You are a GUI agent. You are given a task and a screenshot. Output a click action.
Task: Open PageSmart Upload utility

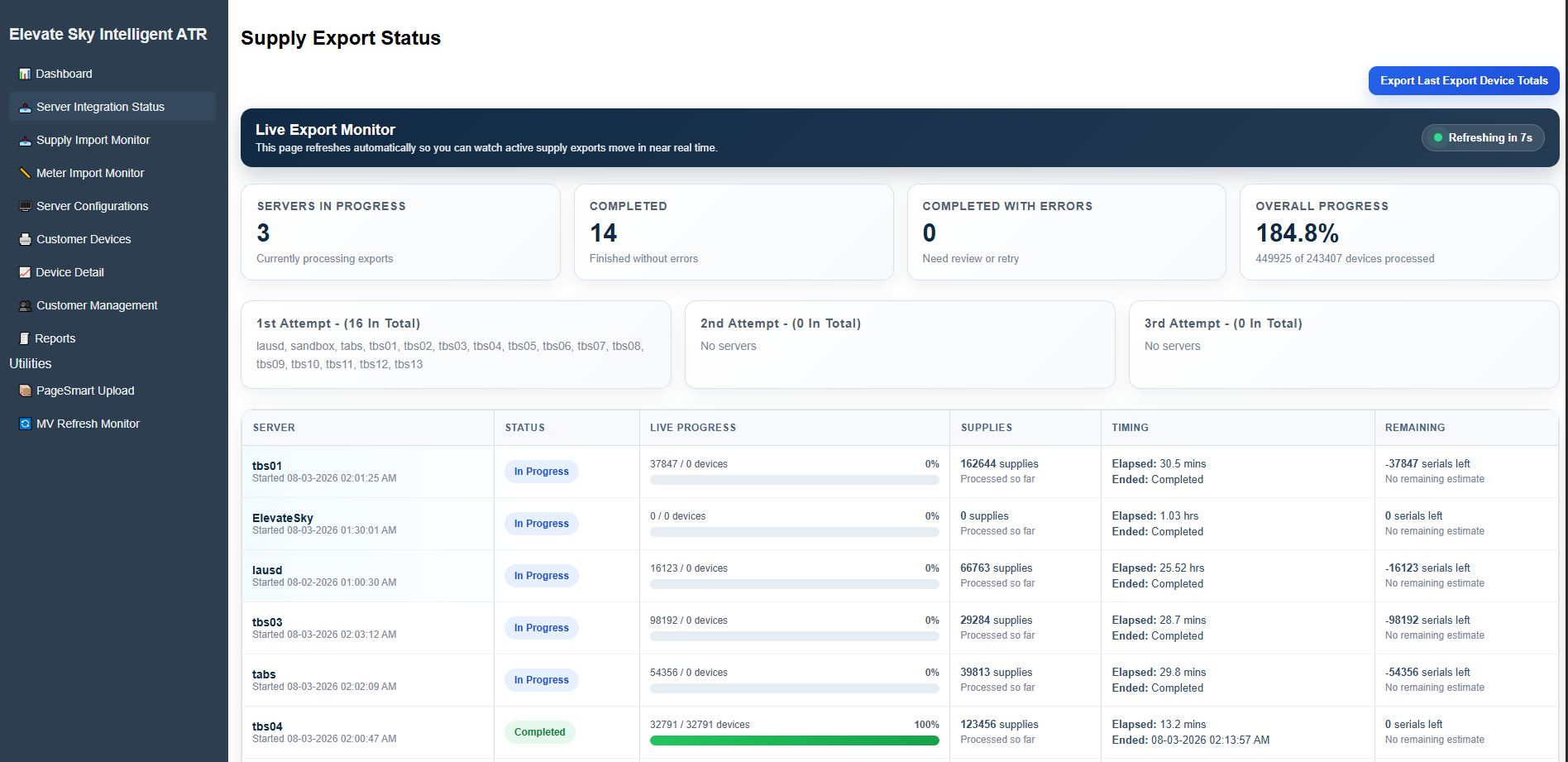click(112, 391)
